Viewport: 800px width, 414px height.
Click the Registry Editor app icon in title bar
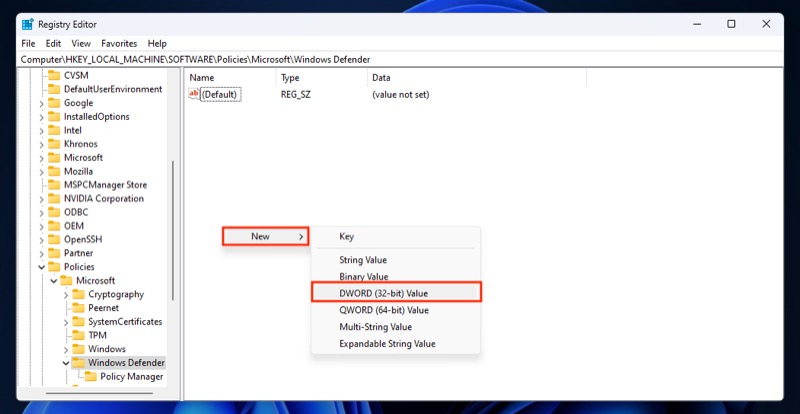28,24
